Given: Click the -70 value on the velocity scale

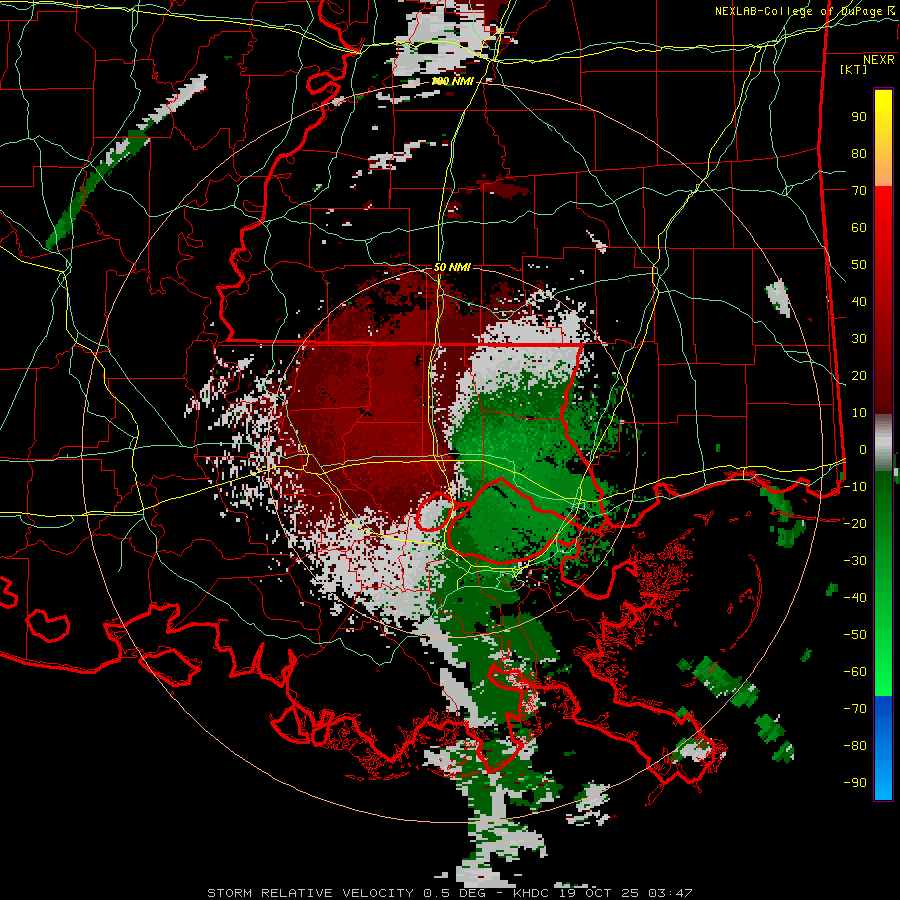Looking at the screenshot, I should pyautogui.click(x=855, y=709).
